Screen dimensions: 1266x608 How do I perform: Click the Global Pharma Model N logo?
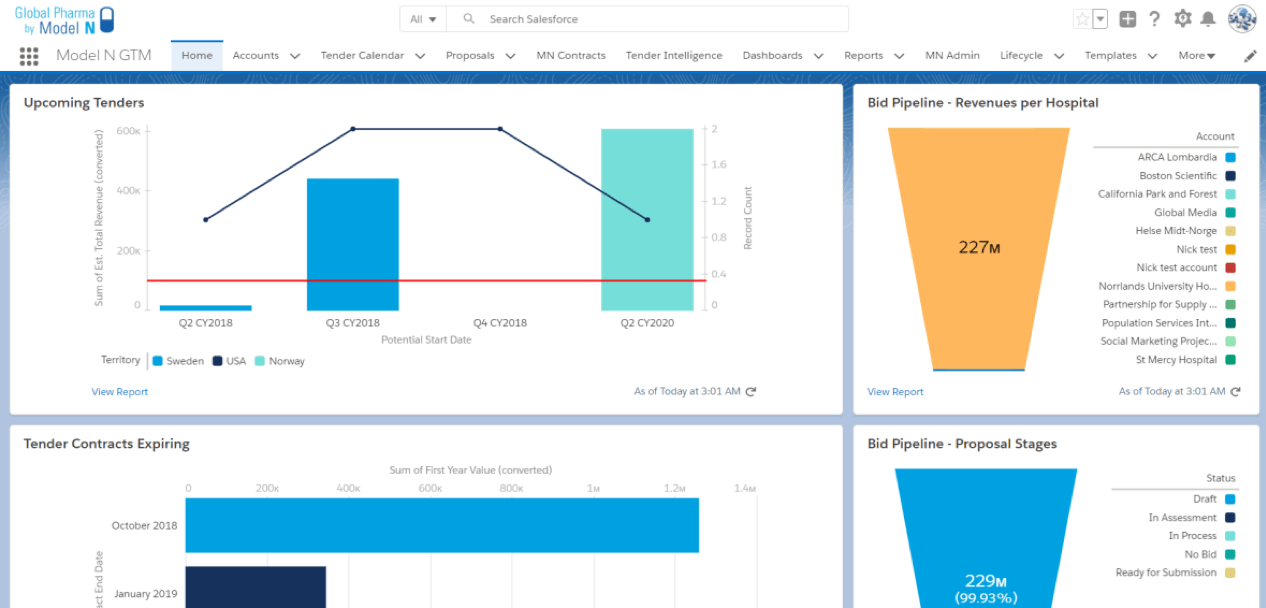click(65, 20)
